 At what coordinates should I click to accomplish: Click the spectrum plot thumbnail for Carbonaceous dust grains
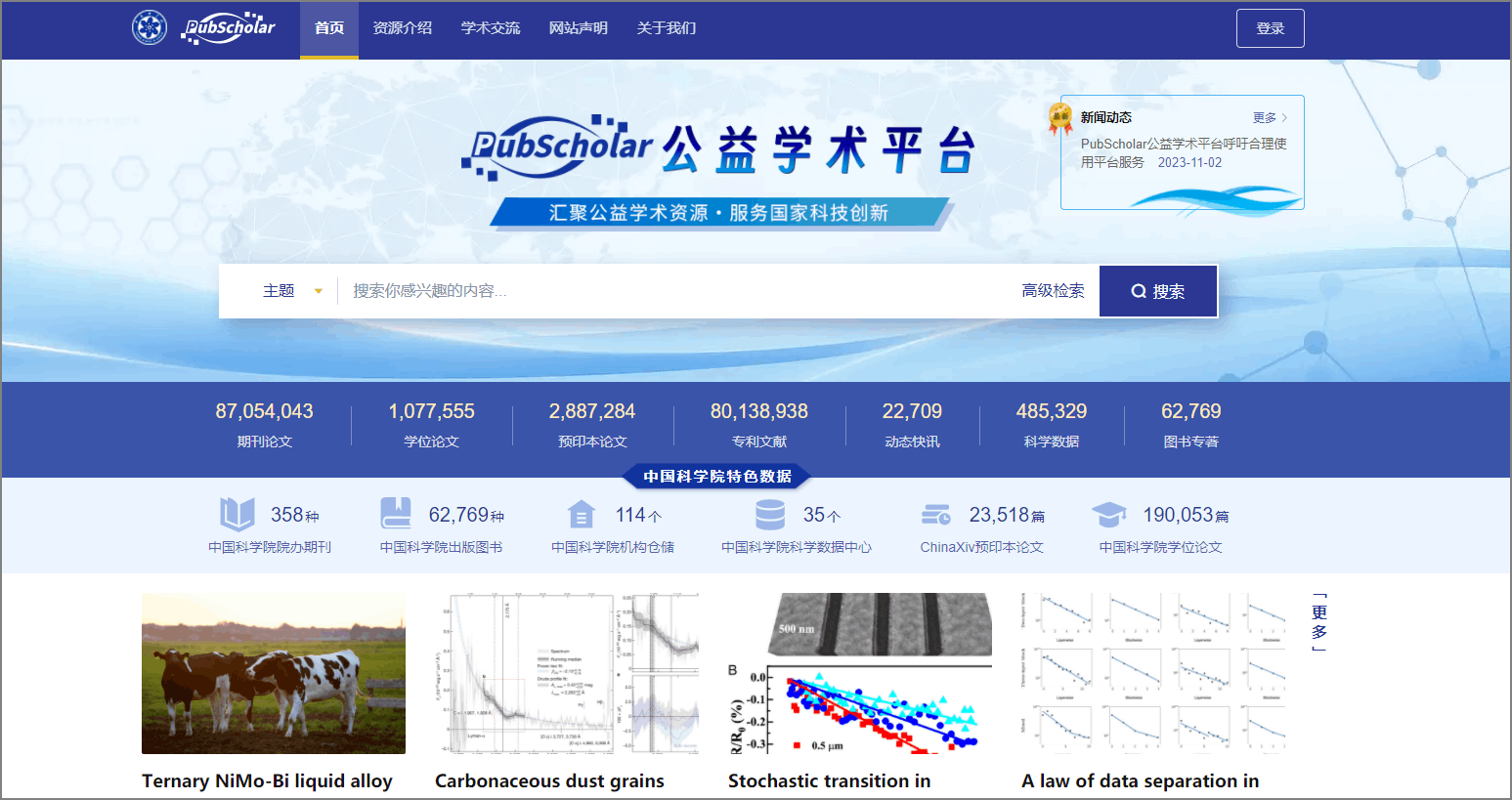(567, 674)
